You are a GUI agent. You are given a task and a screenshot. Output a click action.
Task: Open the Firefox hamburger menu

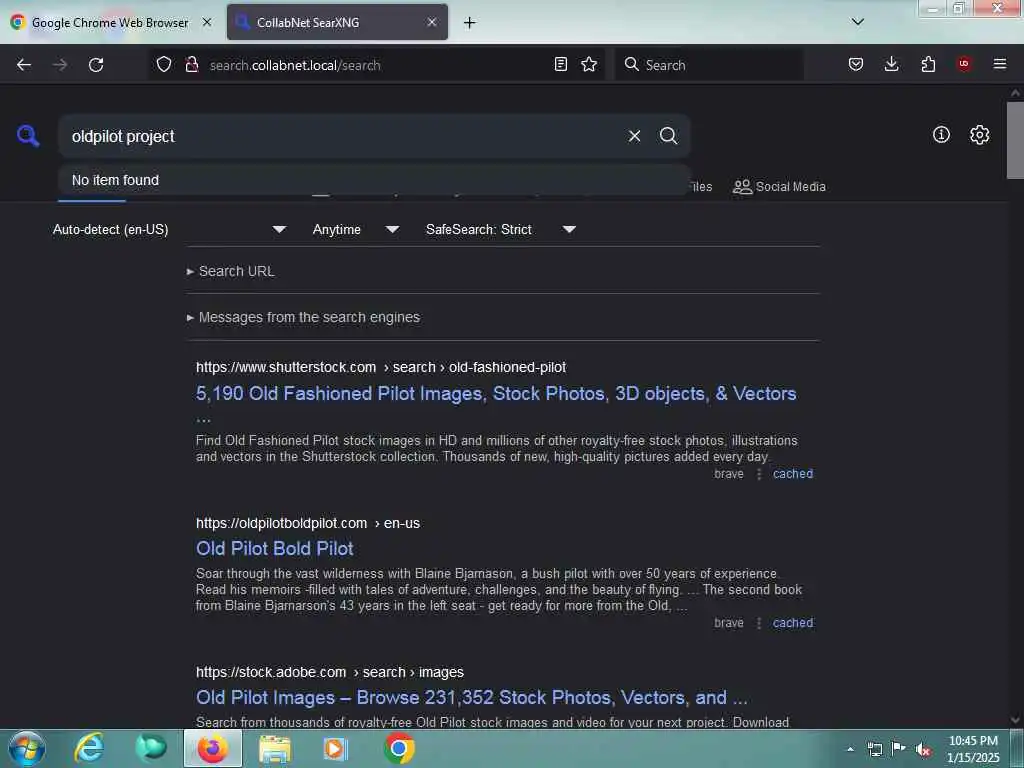(x=1000, y=64)
